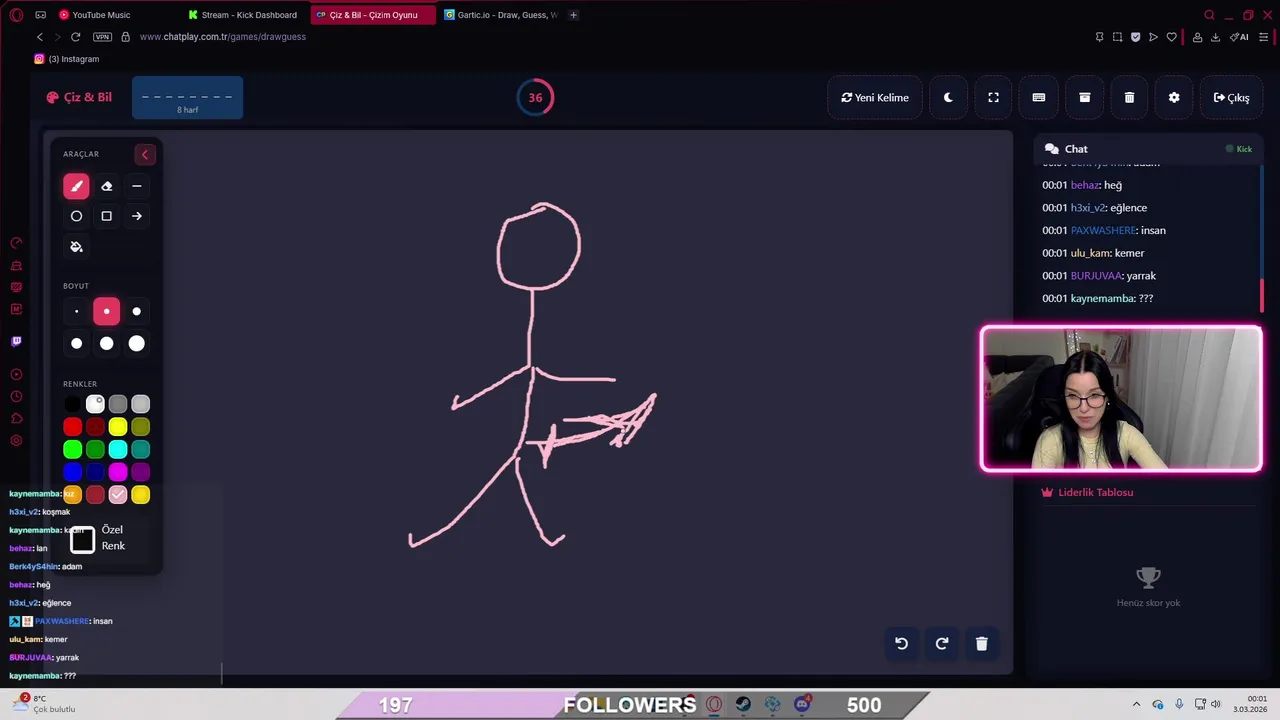
Task: Click the heart bookmark icon in the toolbar
Action: (x=1171, y=37)
